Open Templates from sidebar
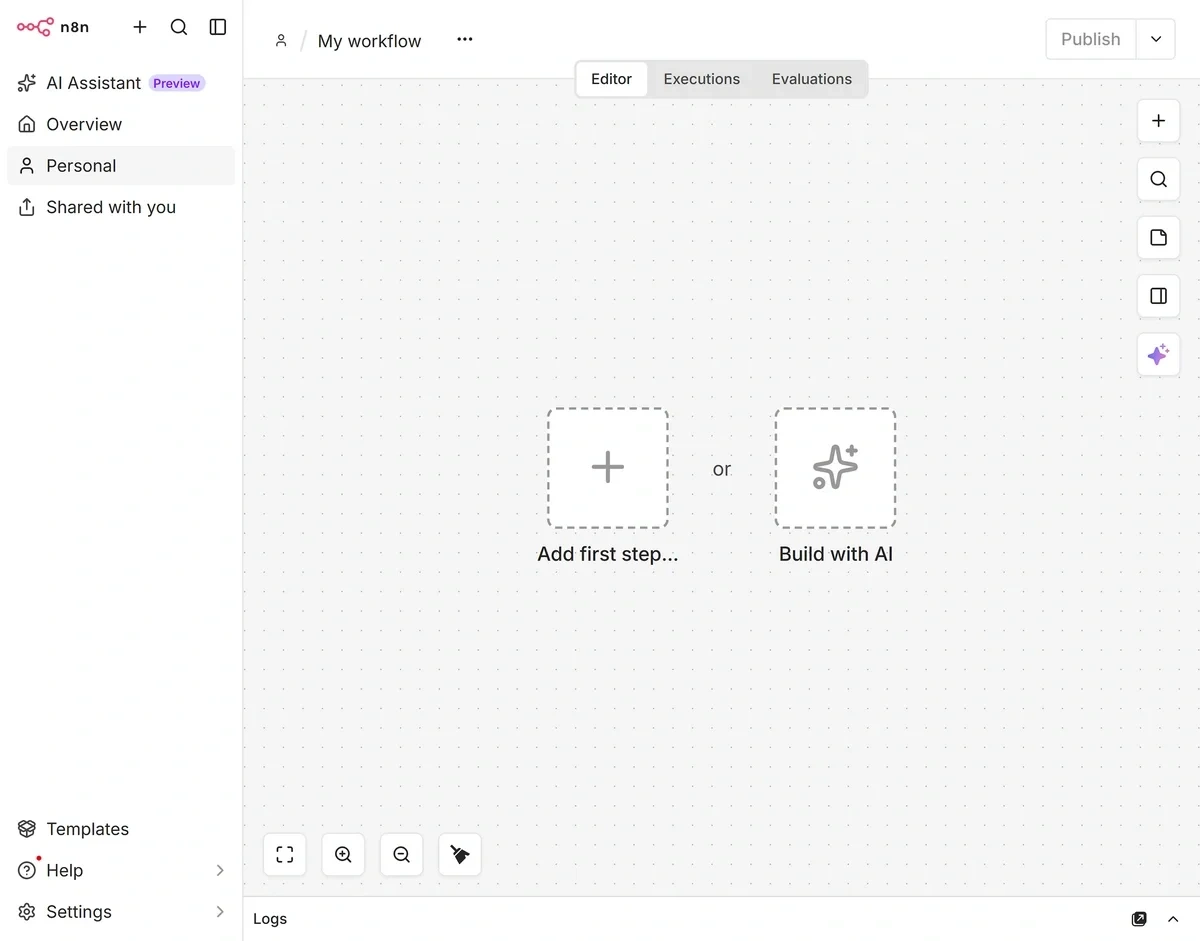Screen dimensions: 1200x941 coord(121,829)
